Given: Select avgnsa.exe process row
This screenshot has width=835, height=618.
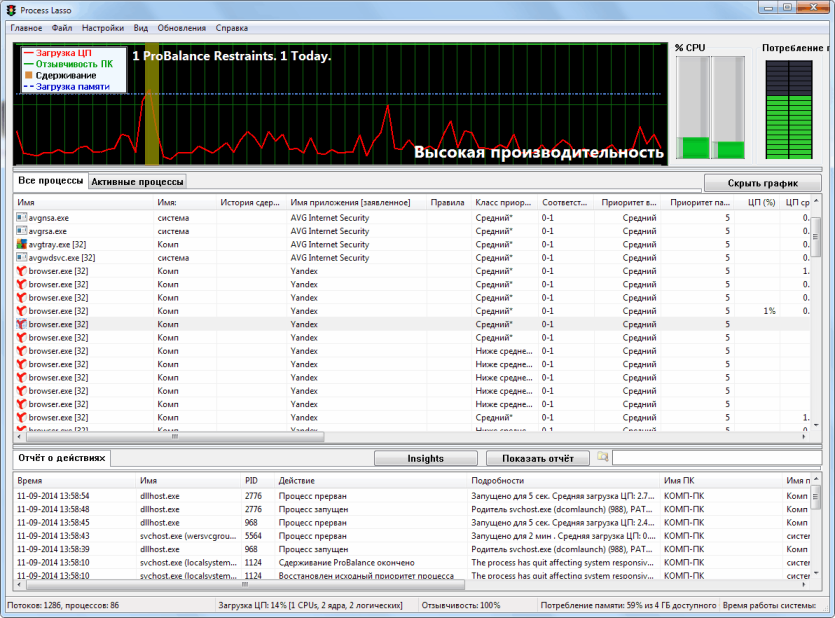Looking at the screenshot, I should click(x=412, y=217).
